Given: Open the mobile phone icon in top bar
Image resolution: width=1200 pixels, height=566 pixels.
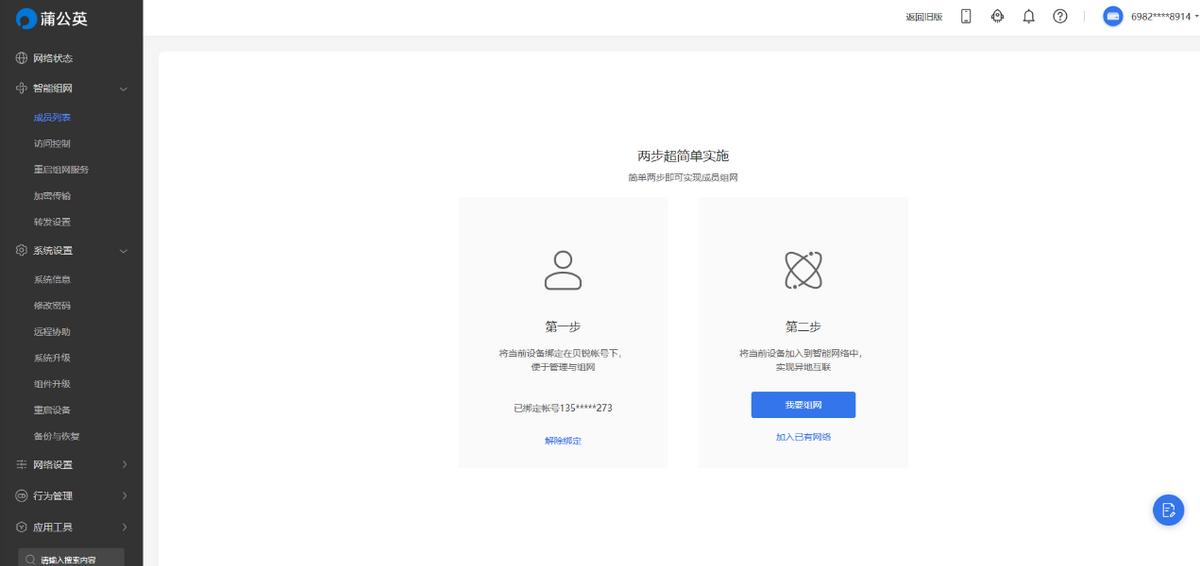Looking at the screenshot, I should click(966, 16).
